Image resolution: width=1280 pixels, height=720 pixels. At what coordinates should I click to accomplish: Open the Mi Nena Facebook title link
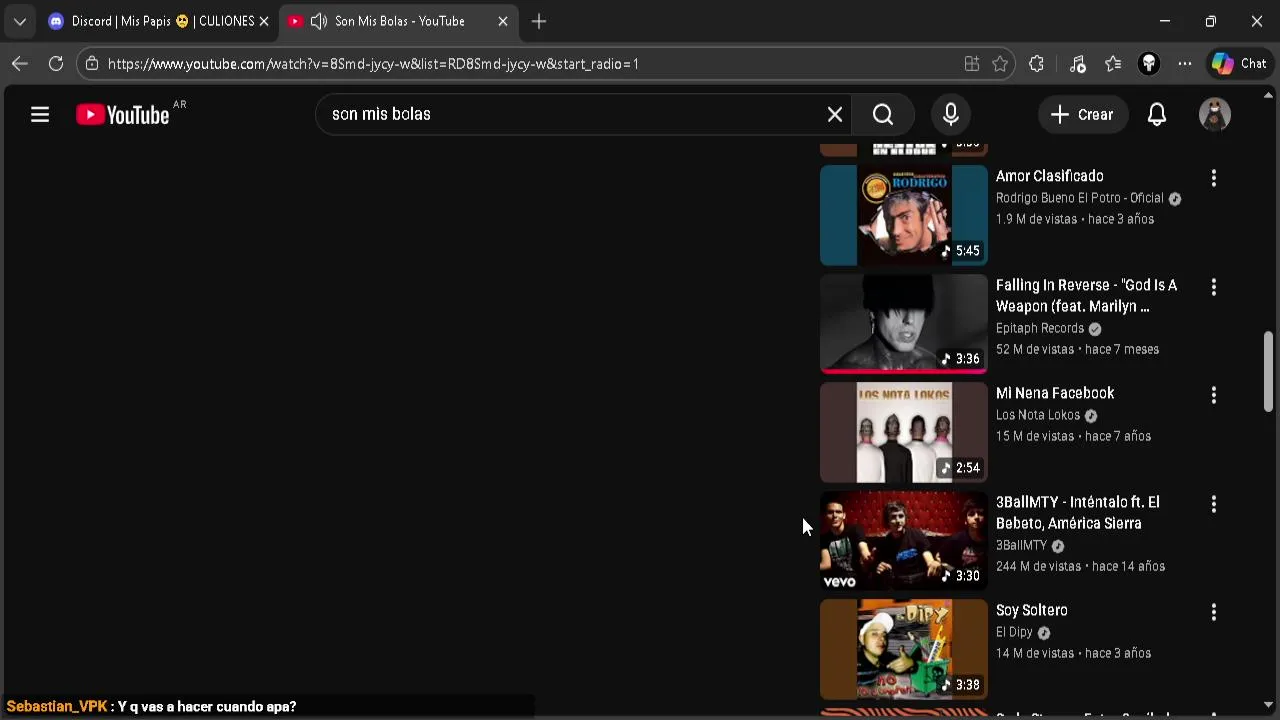[1055, 393]
